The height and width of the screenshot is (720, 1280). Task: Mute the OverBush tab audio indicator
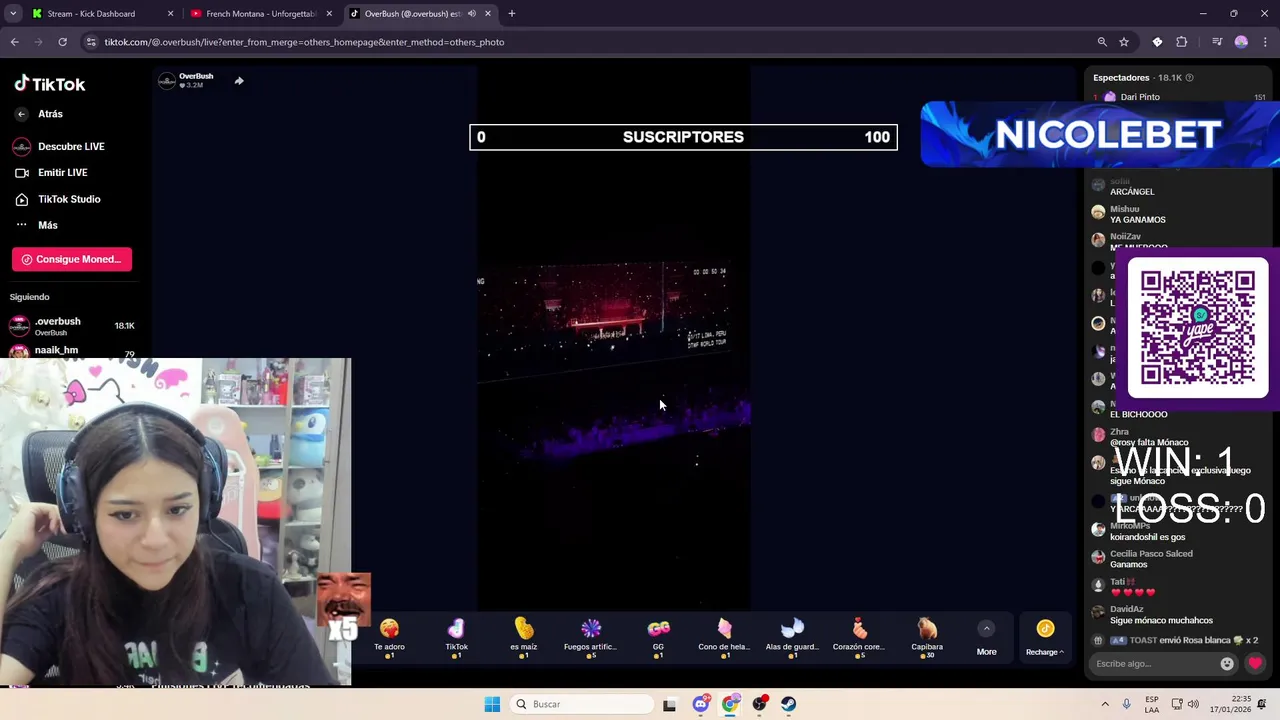tap(471, 14)
